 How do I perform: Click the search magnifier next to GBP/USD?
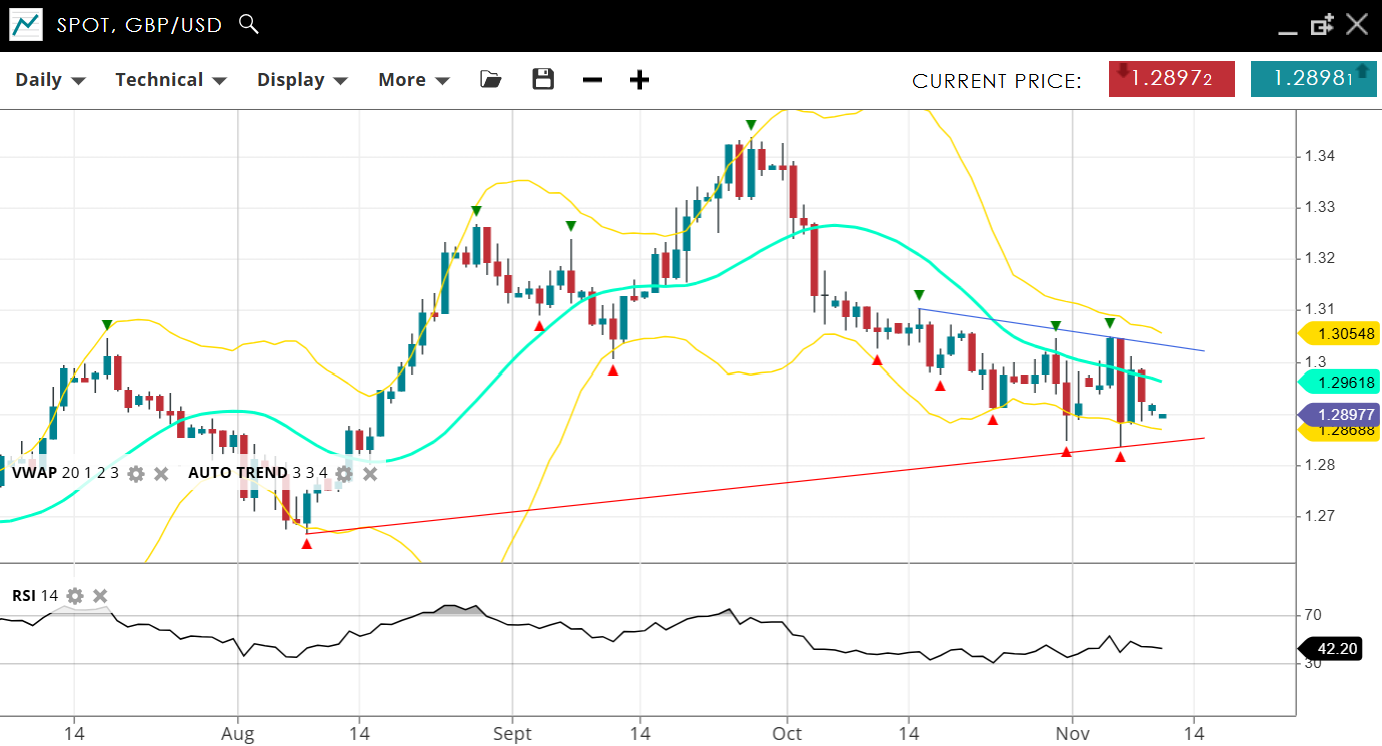click(x=249, y=24)
